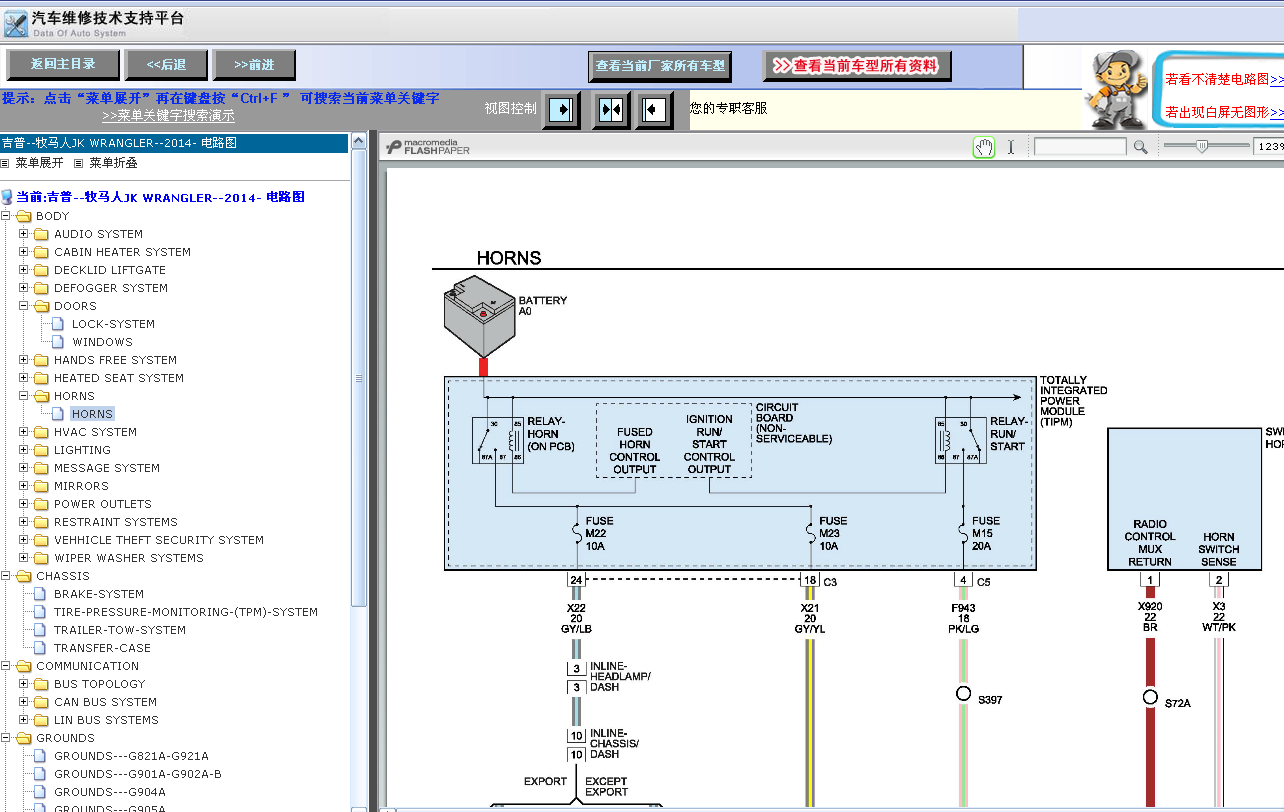The height and width of the screenshot is (812, 1284).
Task: Click the 查看当前车型所有资料 button
Action: [857, 66]
